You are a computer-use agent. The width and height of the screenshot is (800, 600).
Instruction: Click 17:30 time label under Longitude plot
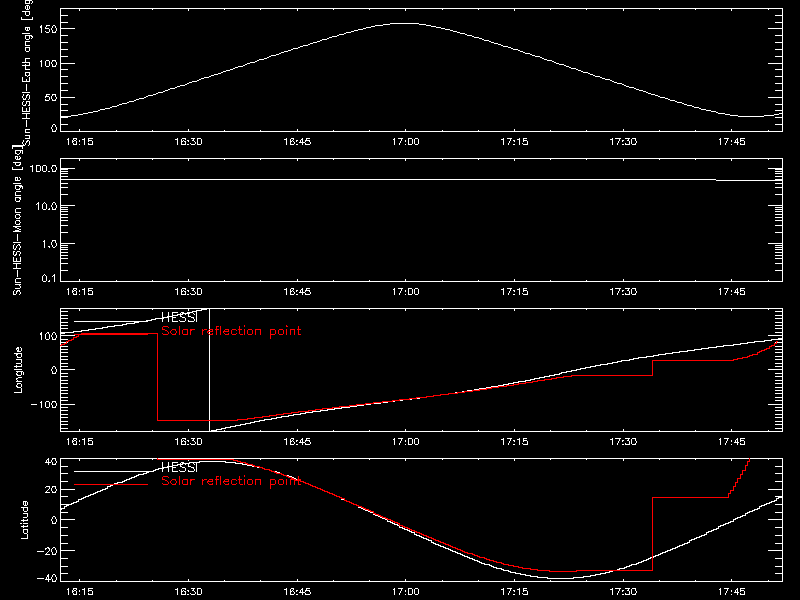623,442
